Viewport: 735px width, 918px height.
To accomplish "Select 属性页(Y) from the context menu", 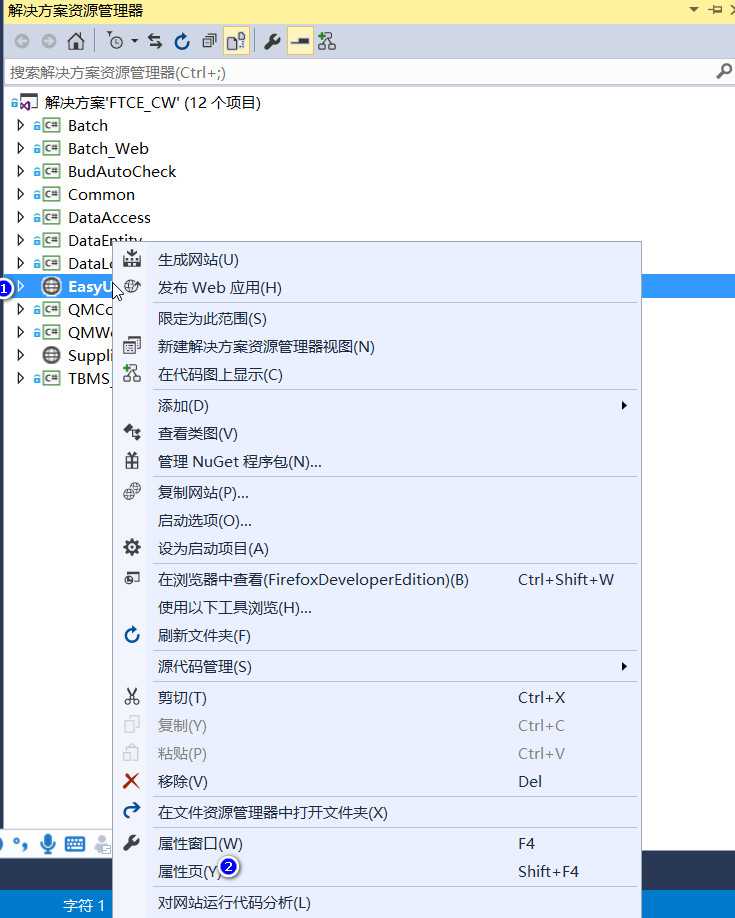I will coord(189,871).
